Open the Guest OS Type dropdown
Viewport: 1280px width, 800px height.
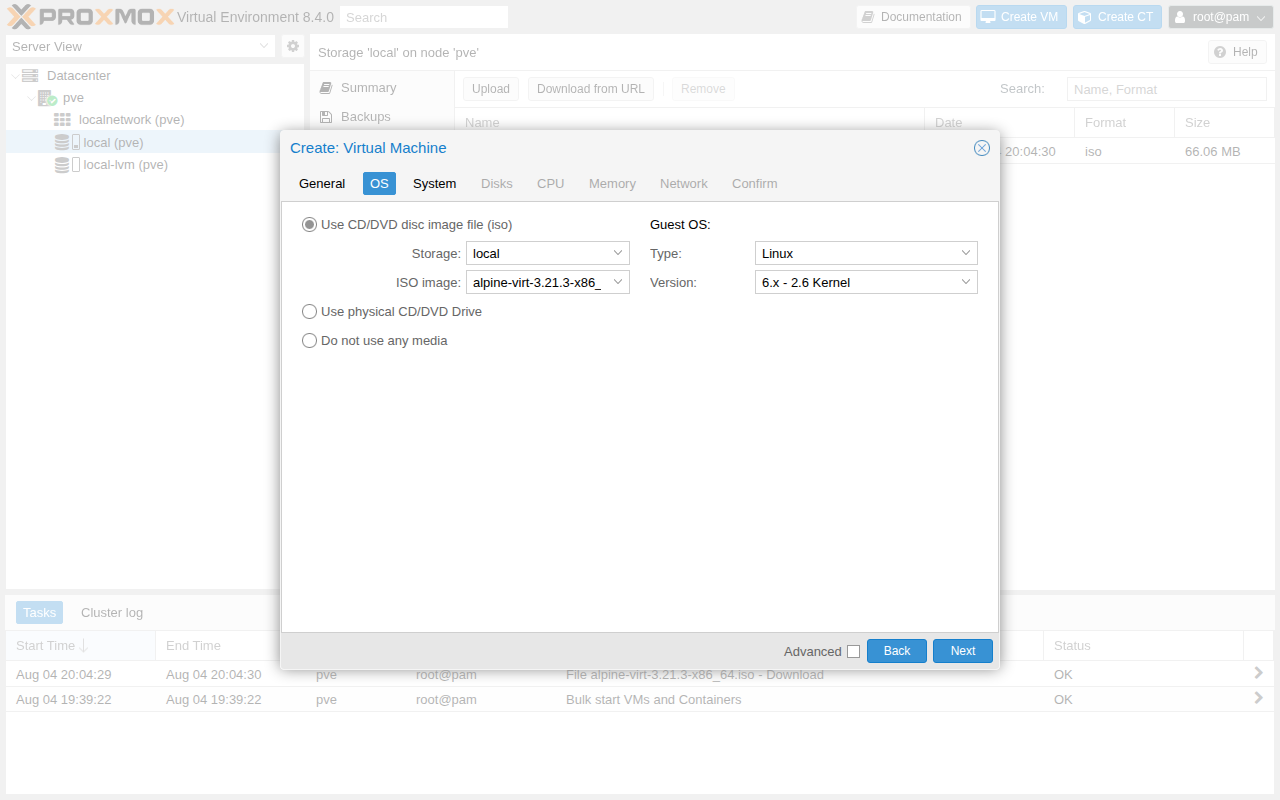coord(966,254)
